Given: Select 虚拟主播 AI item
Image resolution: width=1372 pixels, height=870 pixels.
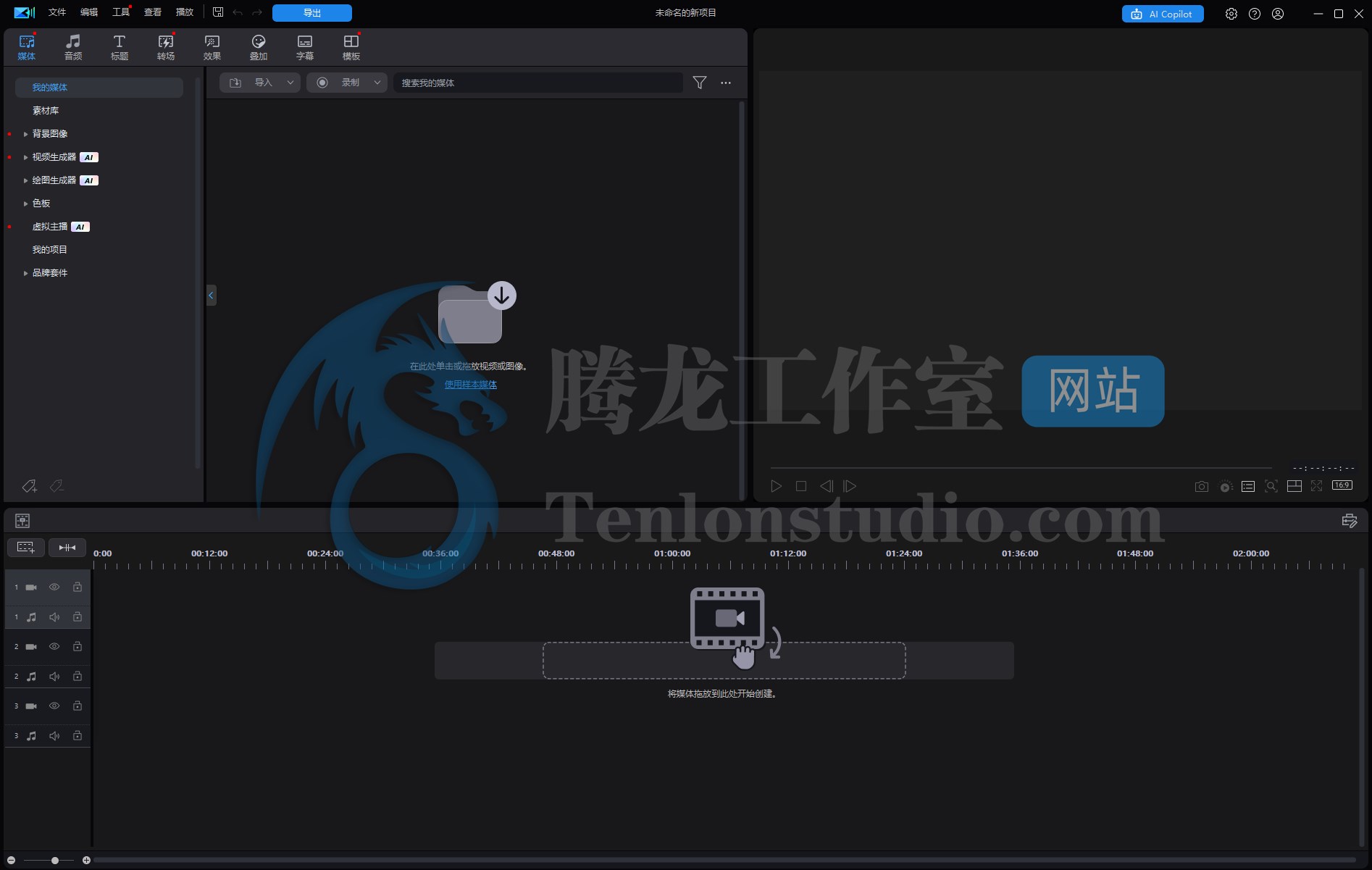Looking at the screenshot, I should [x=61, y=227].
